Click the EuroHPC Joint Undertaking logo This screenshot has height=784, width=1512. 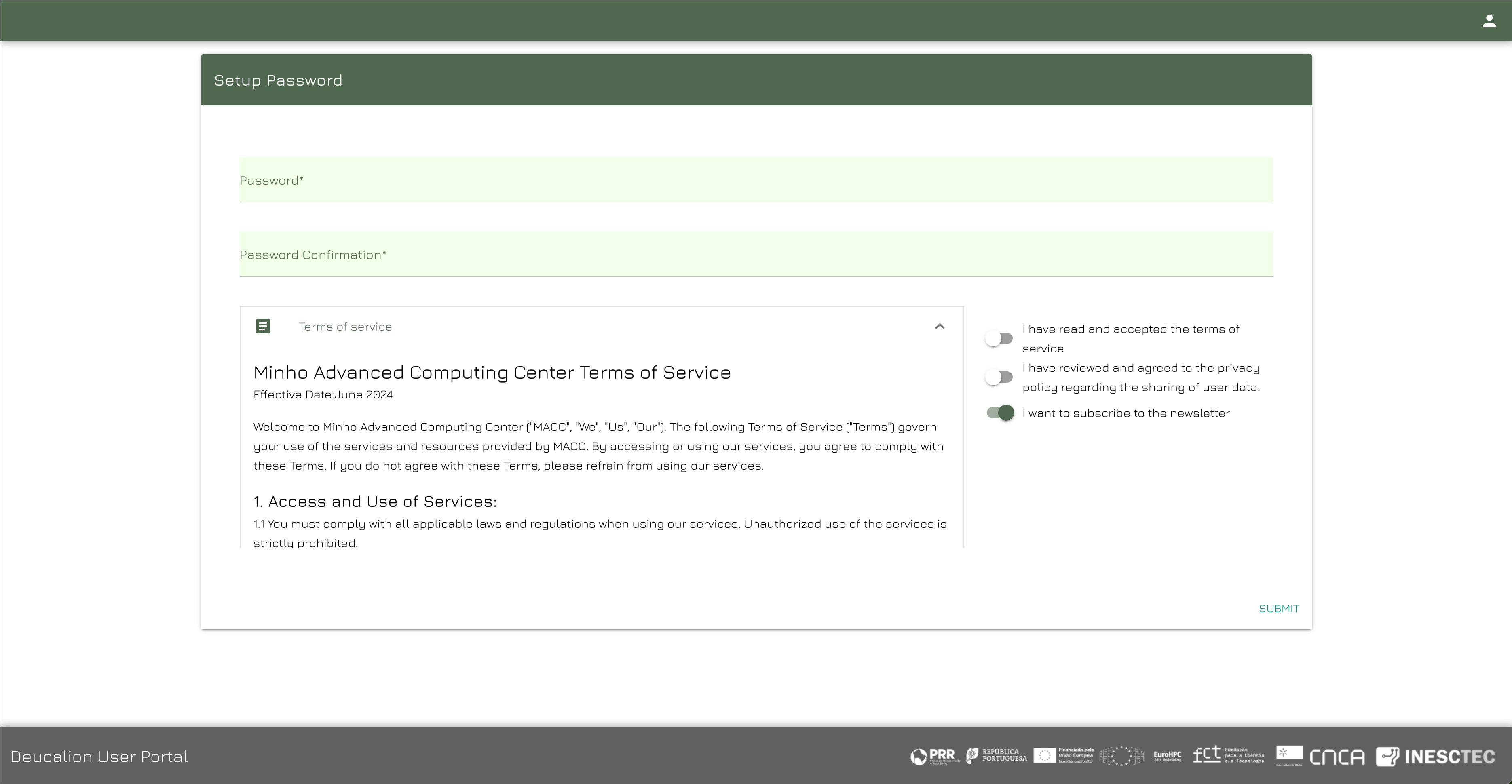click(x=1167, y=756)
